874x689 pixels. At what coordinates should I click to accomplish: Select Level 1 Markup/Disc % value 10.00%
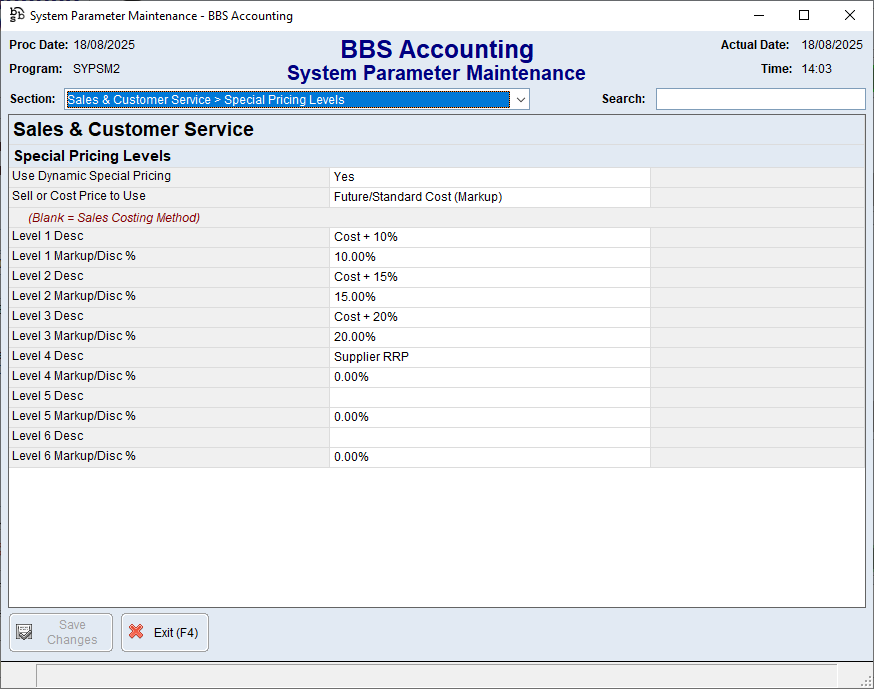tap(489, 257)
